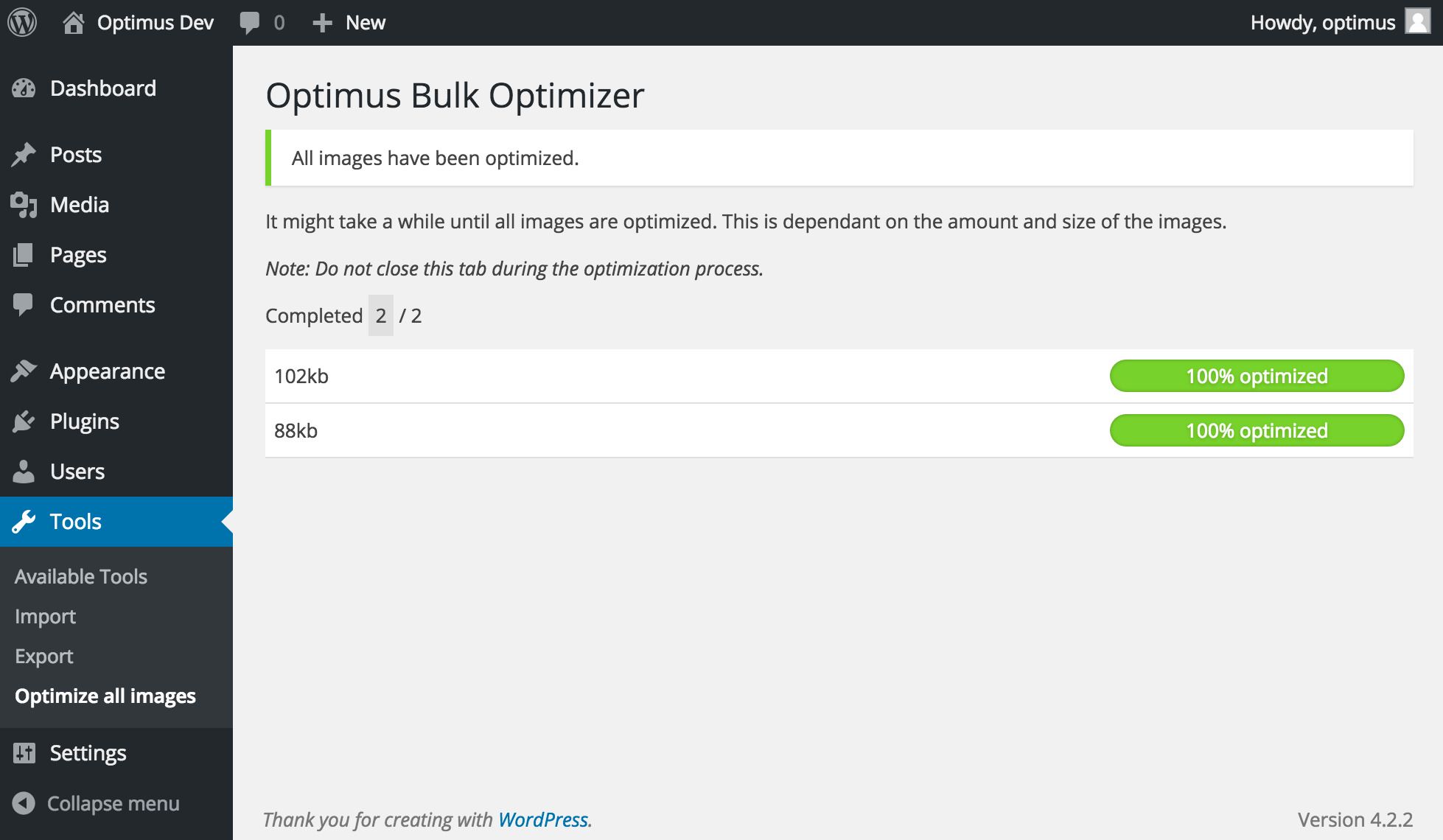
Task: Open comments via speech bubble icon in admin bar
Action: (x=251, y=21)
